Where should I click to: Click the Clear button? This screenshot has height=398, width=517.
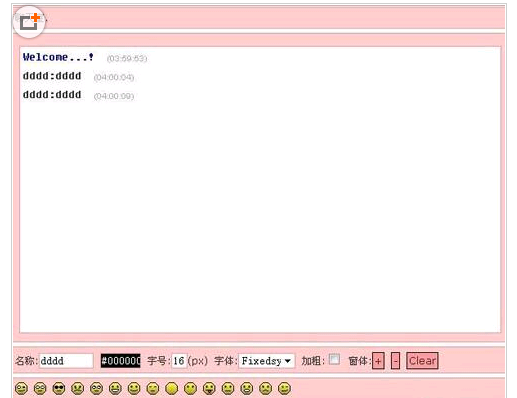pos(422,361)
